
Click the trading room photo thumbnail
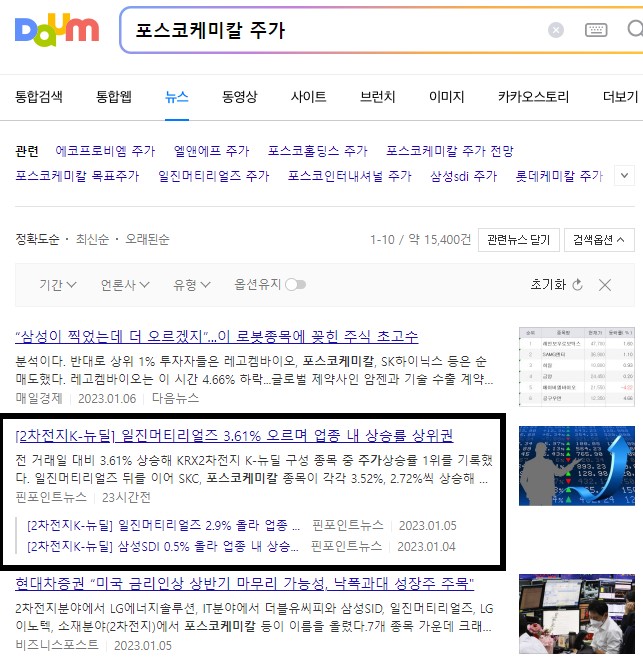point(577,614)
